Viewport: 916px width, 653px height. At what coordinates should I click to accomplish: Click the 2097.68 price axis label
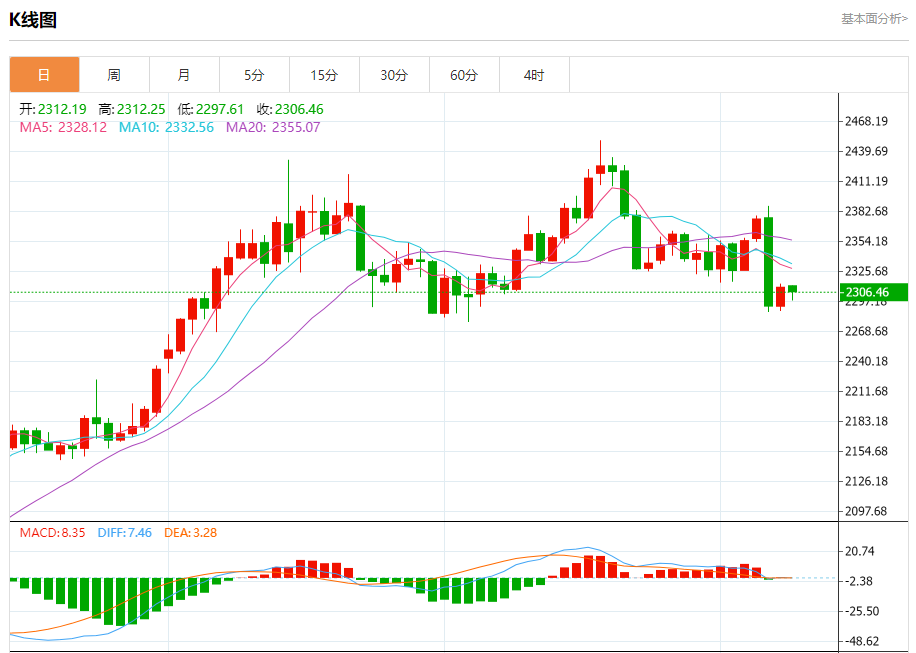click(x=867, y=511)
